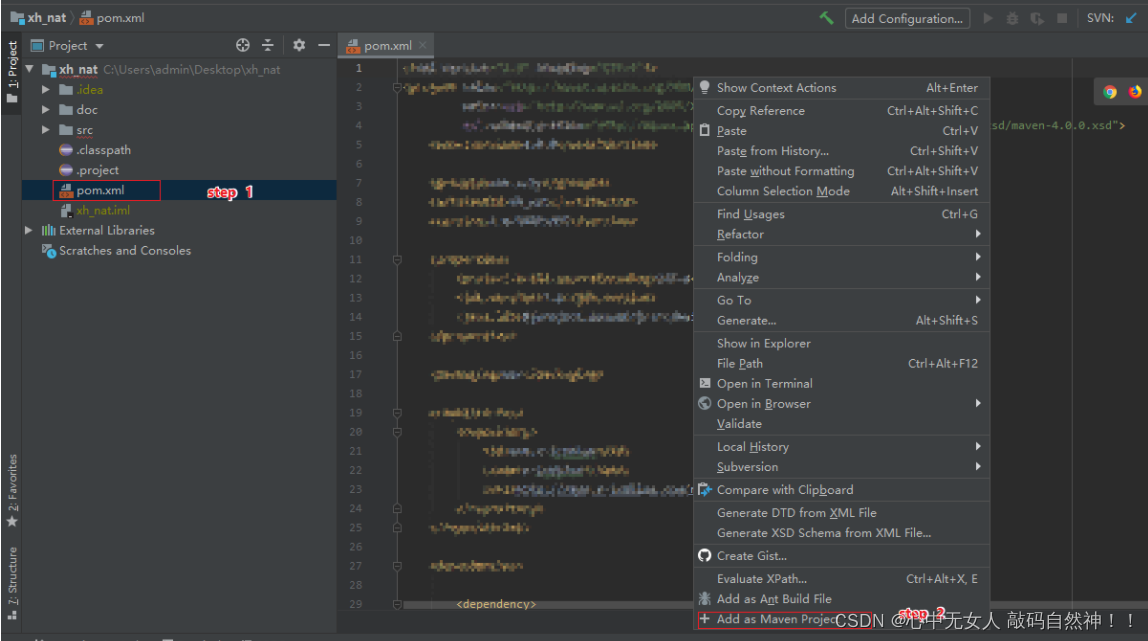Open the Local History submenu
The width and height of the screenshot is (1148, 641).
(841, 446)
